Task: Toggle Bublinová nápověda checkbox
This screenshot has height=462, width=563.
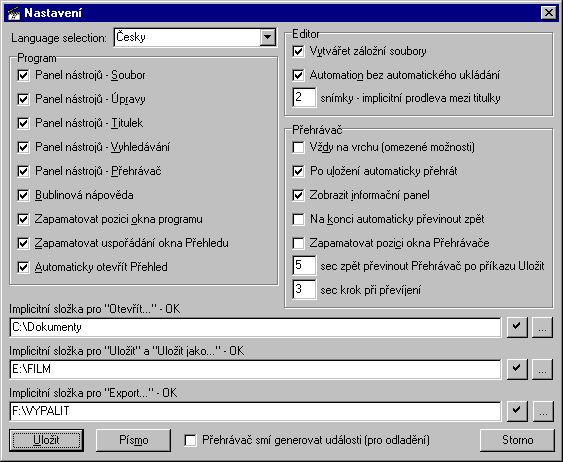Action: click(23, 195)
